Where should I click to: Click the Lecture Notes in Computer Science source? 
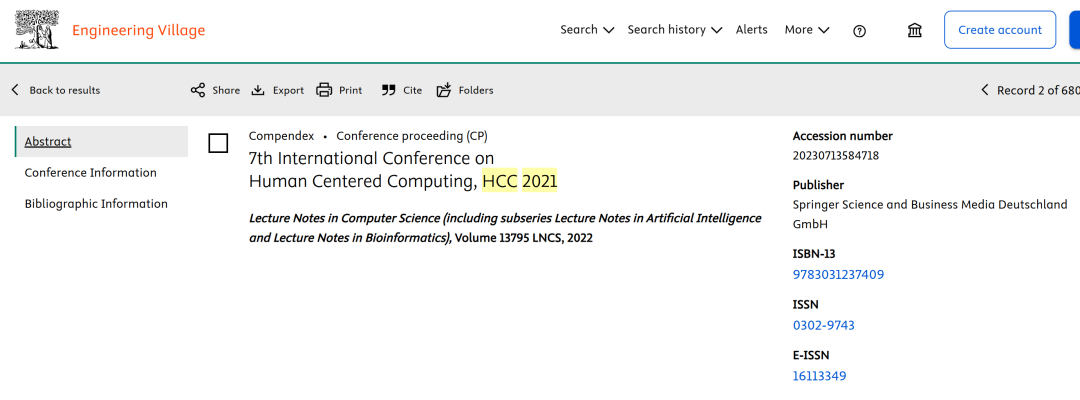(505, 228)
